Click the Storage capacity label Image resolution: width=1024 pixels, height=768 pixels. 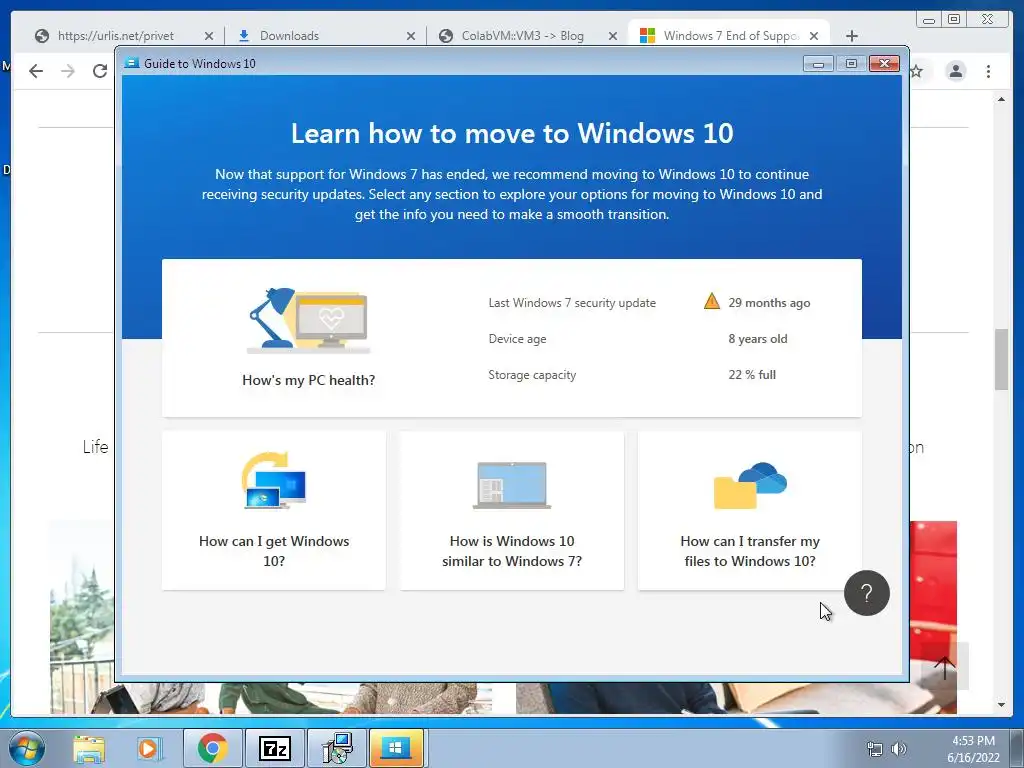pyautogui.click(x=532, y=375)
